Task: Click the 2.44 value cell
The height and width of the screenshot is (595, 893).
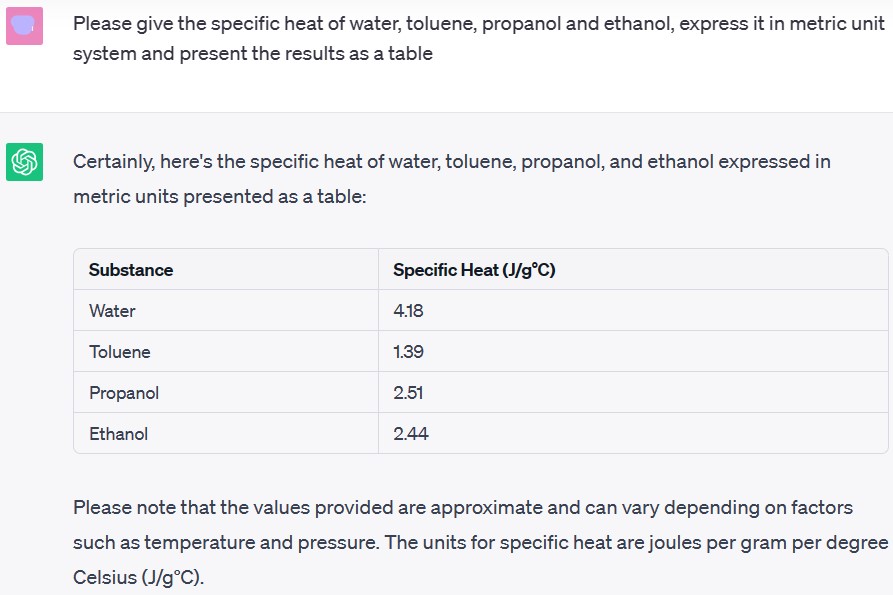Action: [x=410, y=434]
